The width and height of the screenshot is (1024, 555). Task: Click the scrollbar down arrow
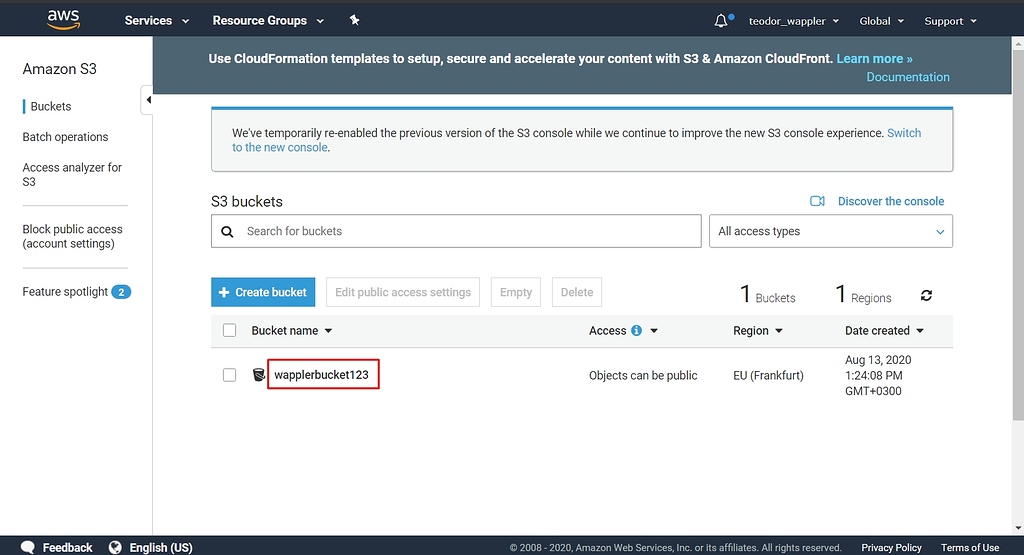[x=1018, y=528]
